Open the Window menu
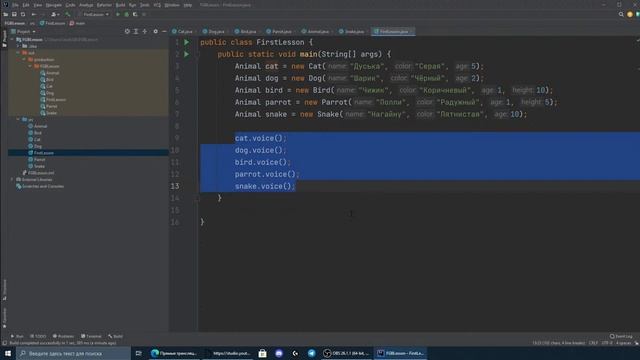 pyautogui.click(x=172, y=5)
